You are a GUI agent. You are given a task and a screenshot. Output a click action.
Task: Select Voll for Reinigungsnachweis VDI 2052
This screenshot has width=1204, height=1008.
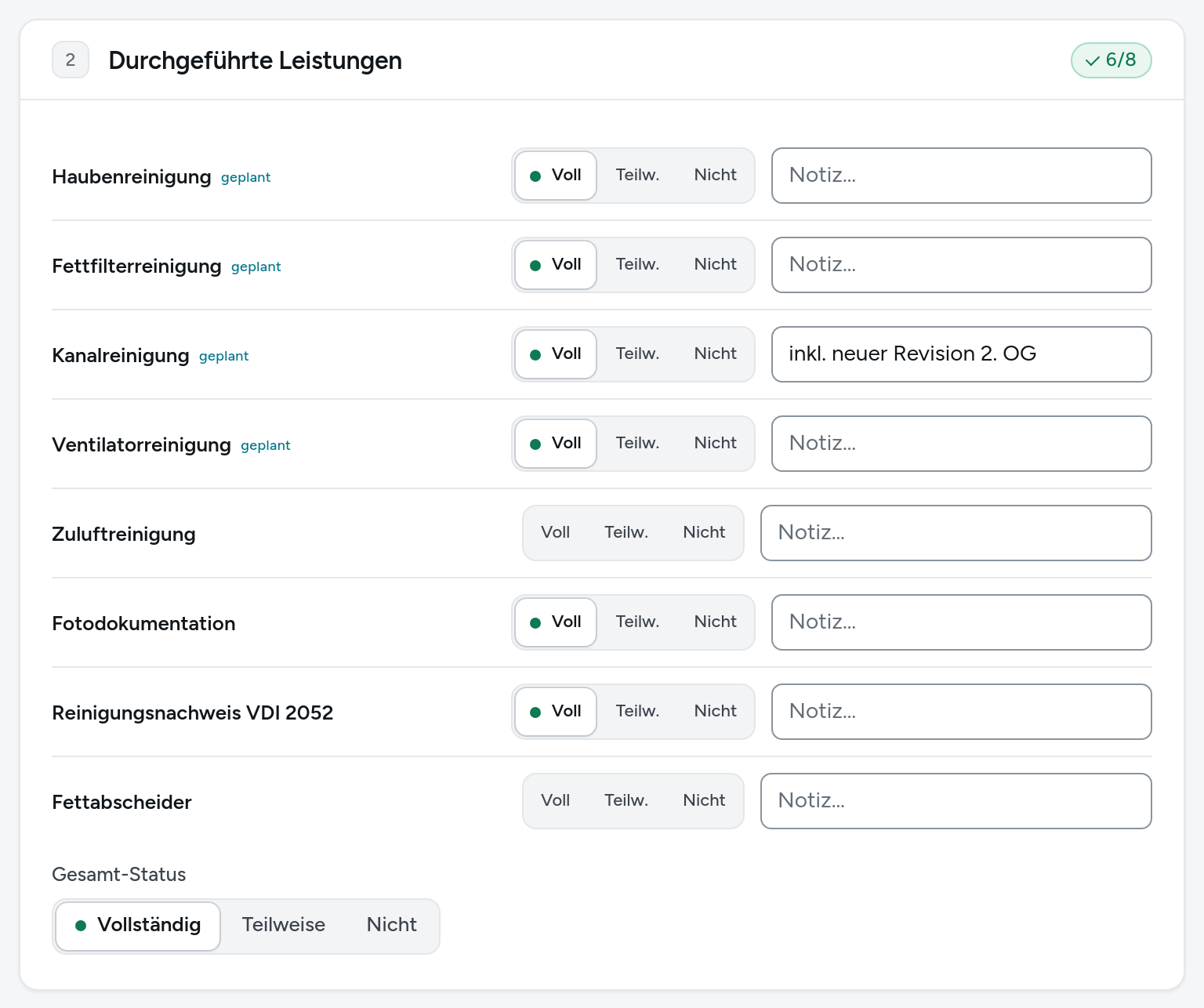click(x=556, y=712)
